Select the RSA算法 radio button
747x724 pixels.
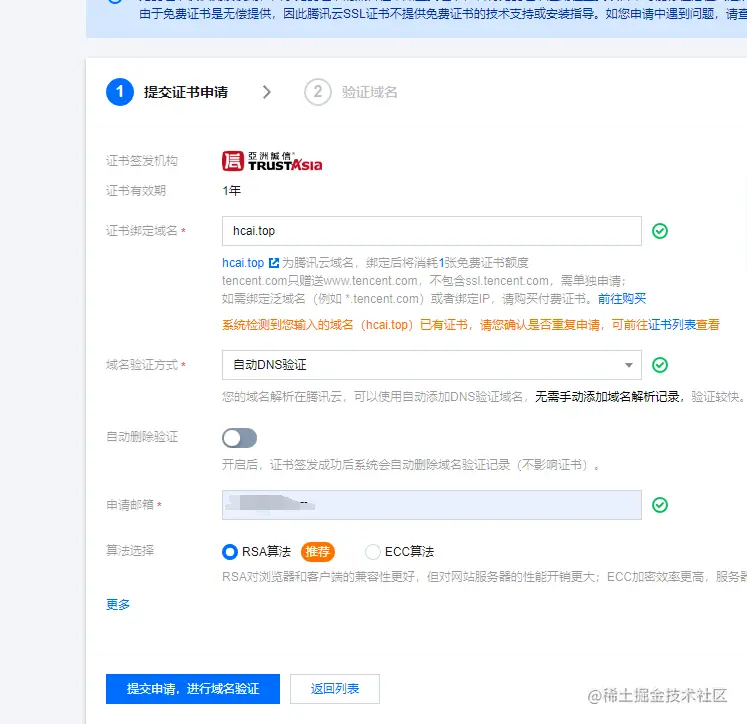coord(230,552)
